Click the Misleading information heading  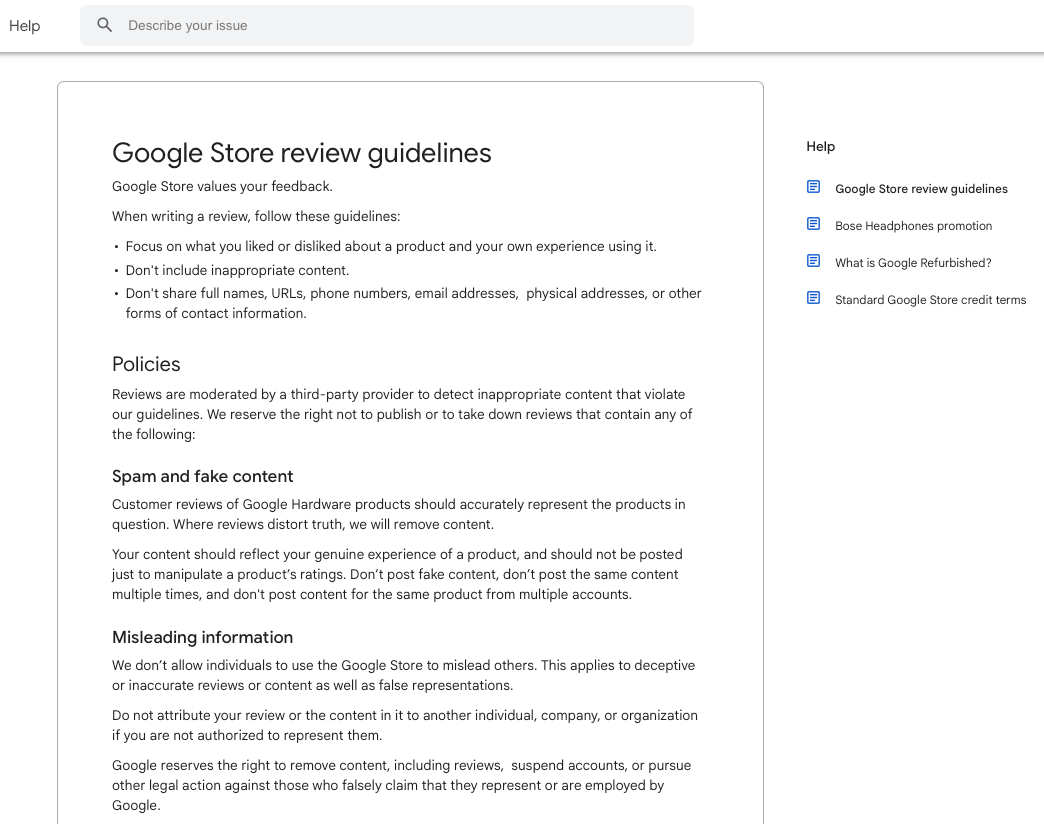coord(202,638)
